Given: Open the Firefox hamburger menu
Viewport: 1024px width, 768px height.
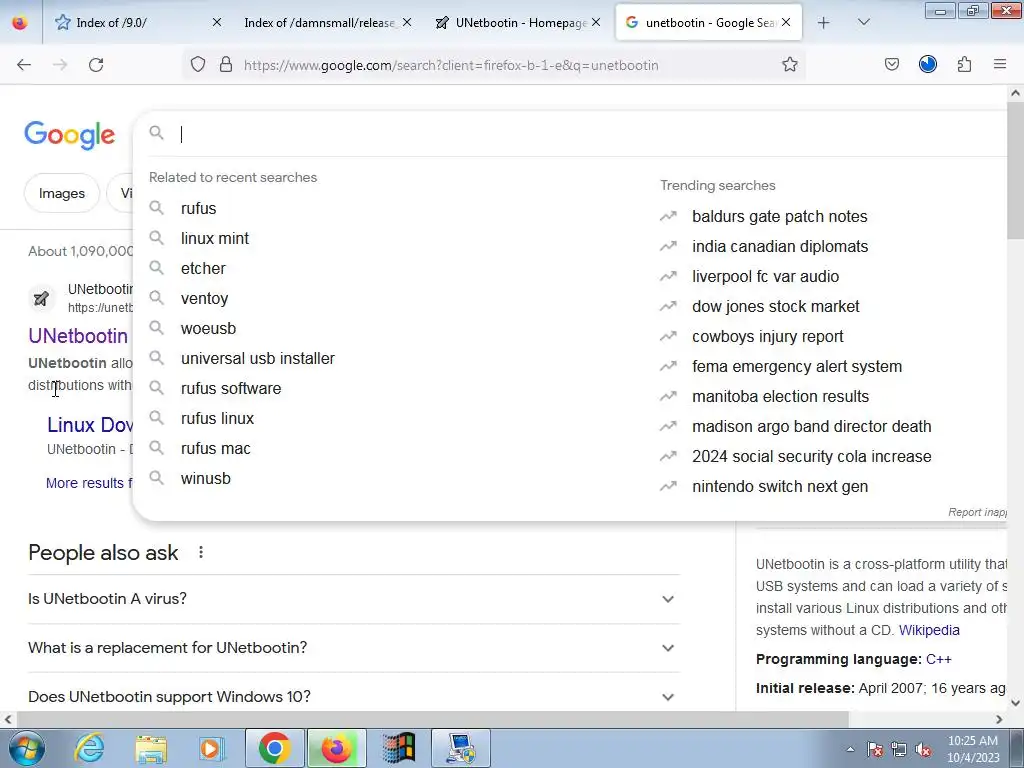Looking at the screenshot, I should coord(1000,64).
